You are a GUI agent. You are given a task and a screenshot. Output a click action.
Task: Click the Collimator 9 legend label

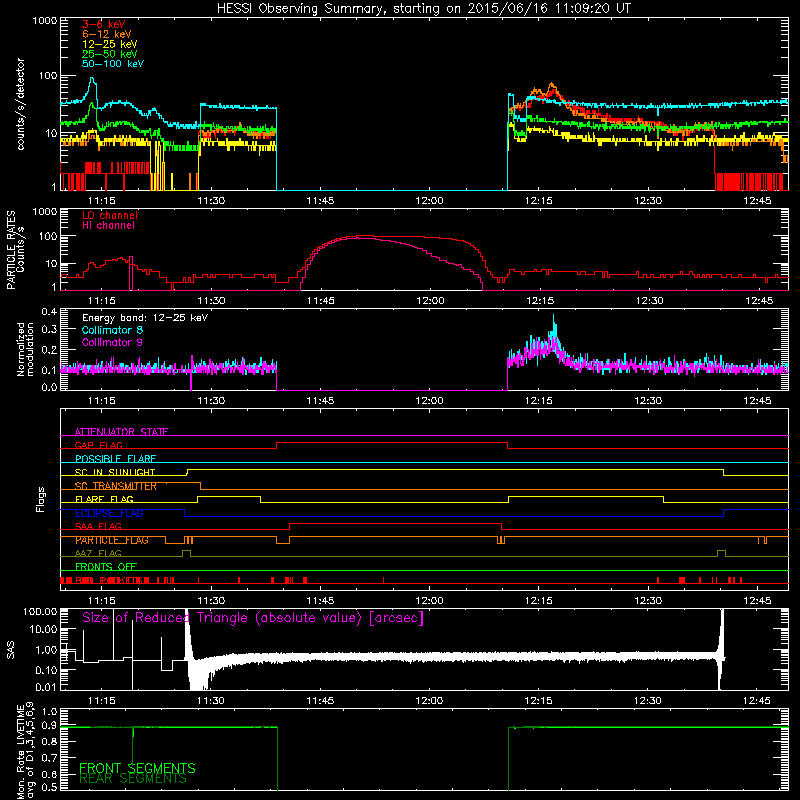click(x=112, y=342)
